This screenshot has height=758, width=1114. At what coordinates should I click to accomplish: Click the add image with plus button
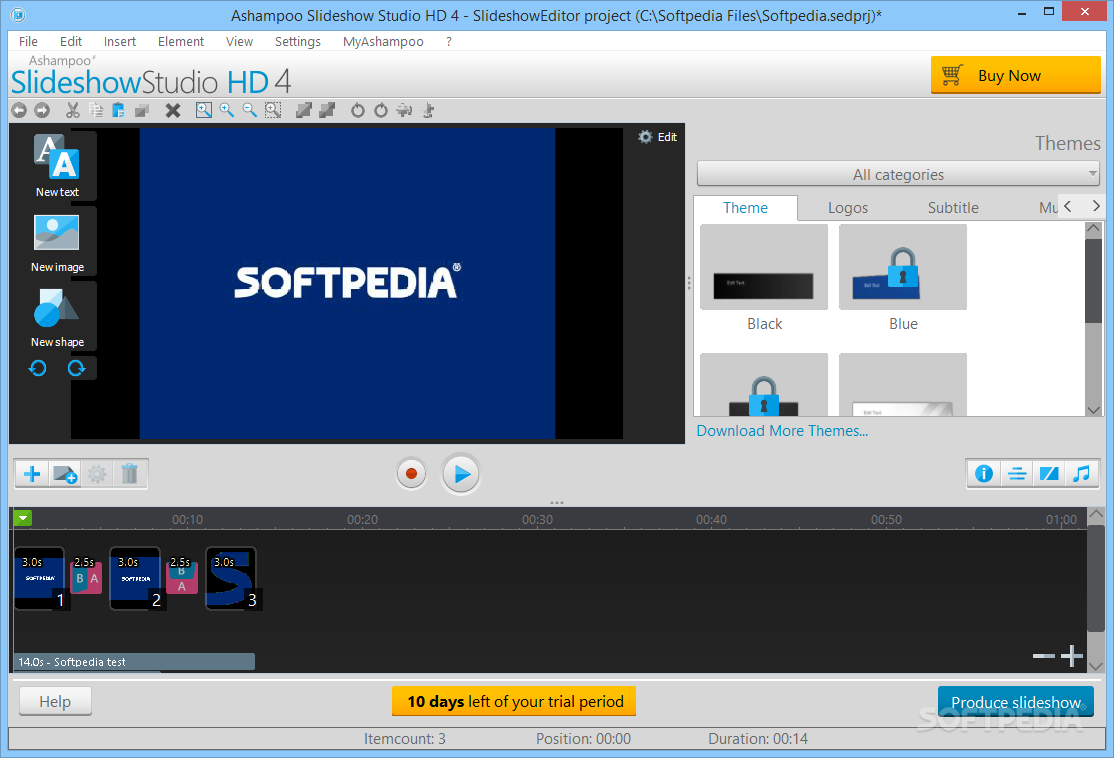coord(65,474)
